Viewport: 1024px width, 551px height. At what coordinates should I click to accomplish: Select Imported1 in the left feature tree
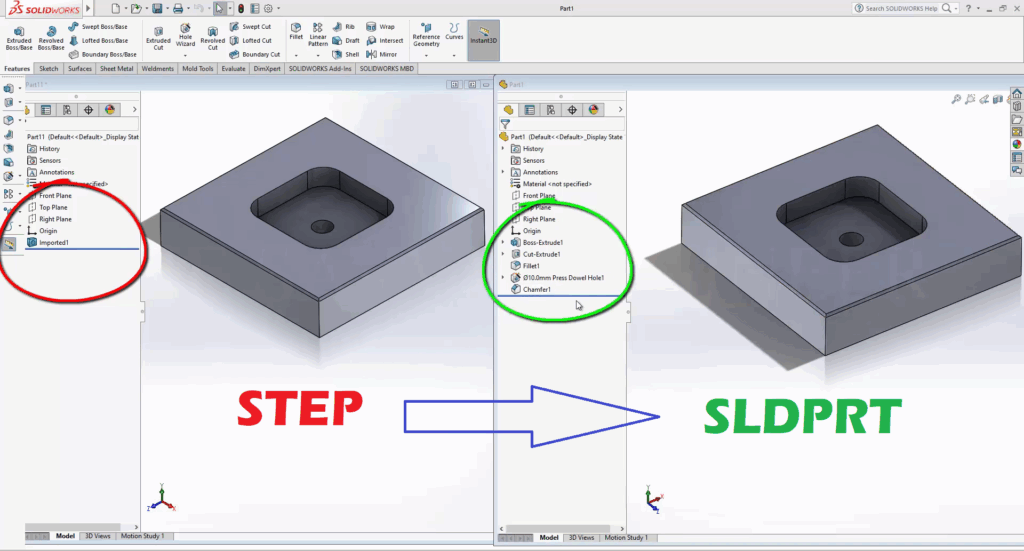(x=54, y=242)
